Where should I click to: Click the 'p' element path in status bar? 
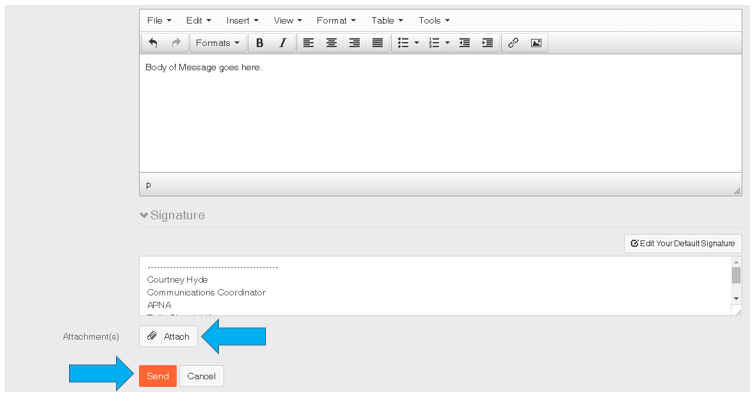(148, 185)
